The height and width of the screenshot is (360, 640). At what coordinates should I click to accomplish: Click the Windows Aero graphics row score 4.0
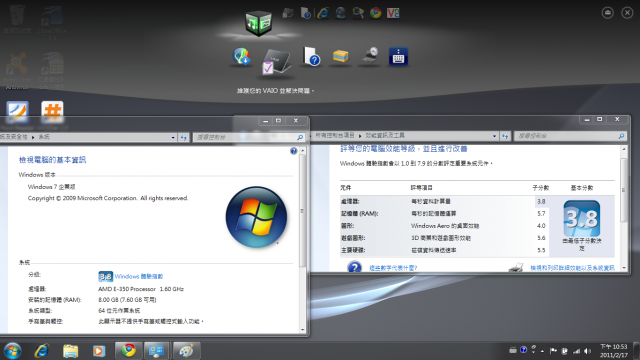pos(541,226)
